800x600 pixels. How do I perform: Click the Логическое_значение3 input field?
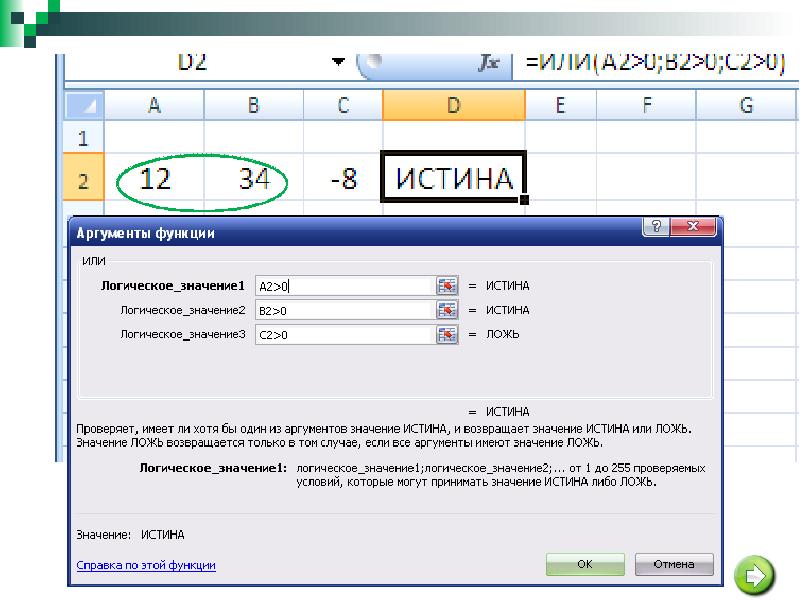(x=343, y=334)
